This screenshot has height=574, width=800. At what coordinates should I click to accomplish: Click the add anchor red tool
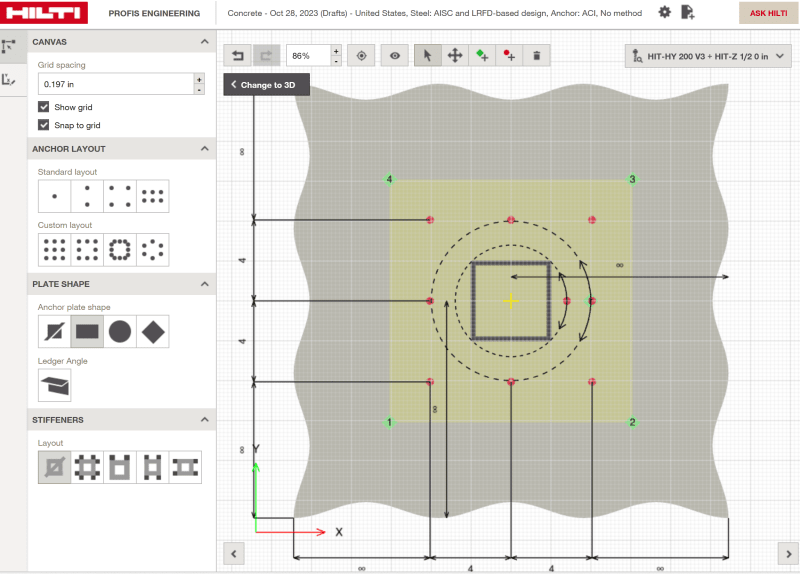[509, 56]
